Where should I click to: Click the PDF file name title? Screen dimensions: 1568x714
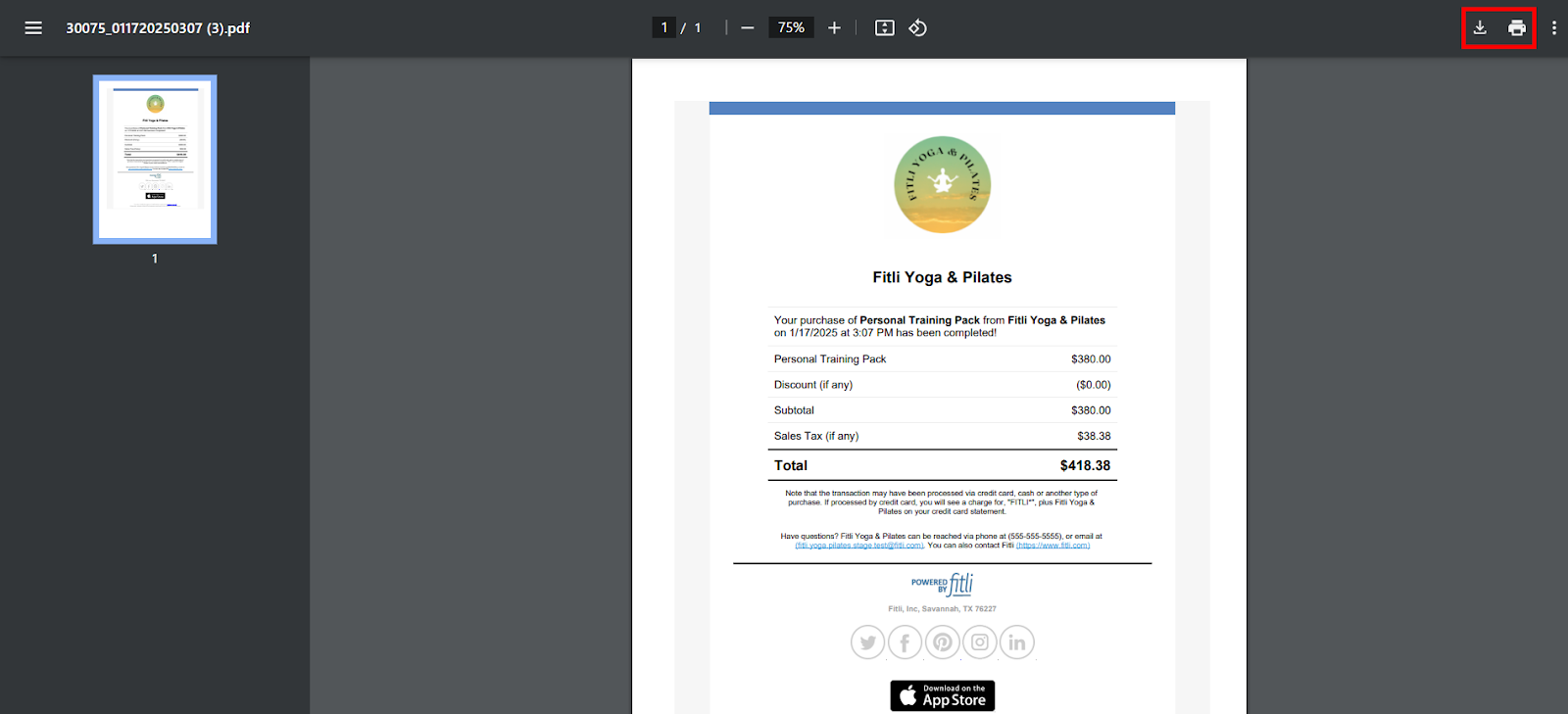click(x=158, y=27)
